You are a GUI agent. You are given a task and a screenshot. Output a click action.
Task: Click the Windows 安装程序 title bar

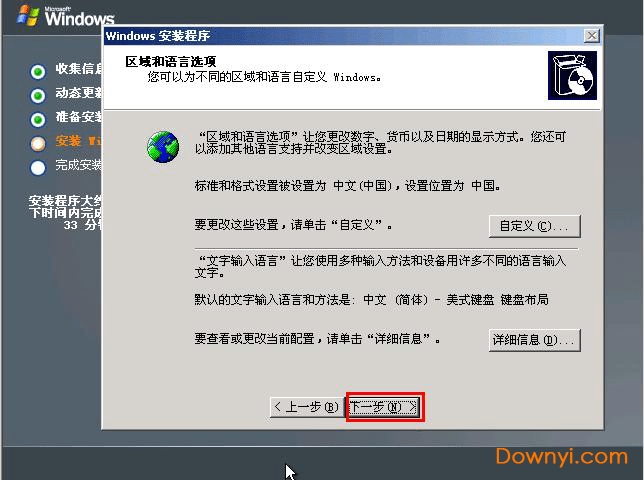point(340,36)
